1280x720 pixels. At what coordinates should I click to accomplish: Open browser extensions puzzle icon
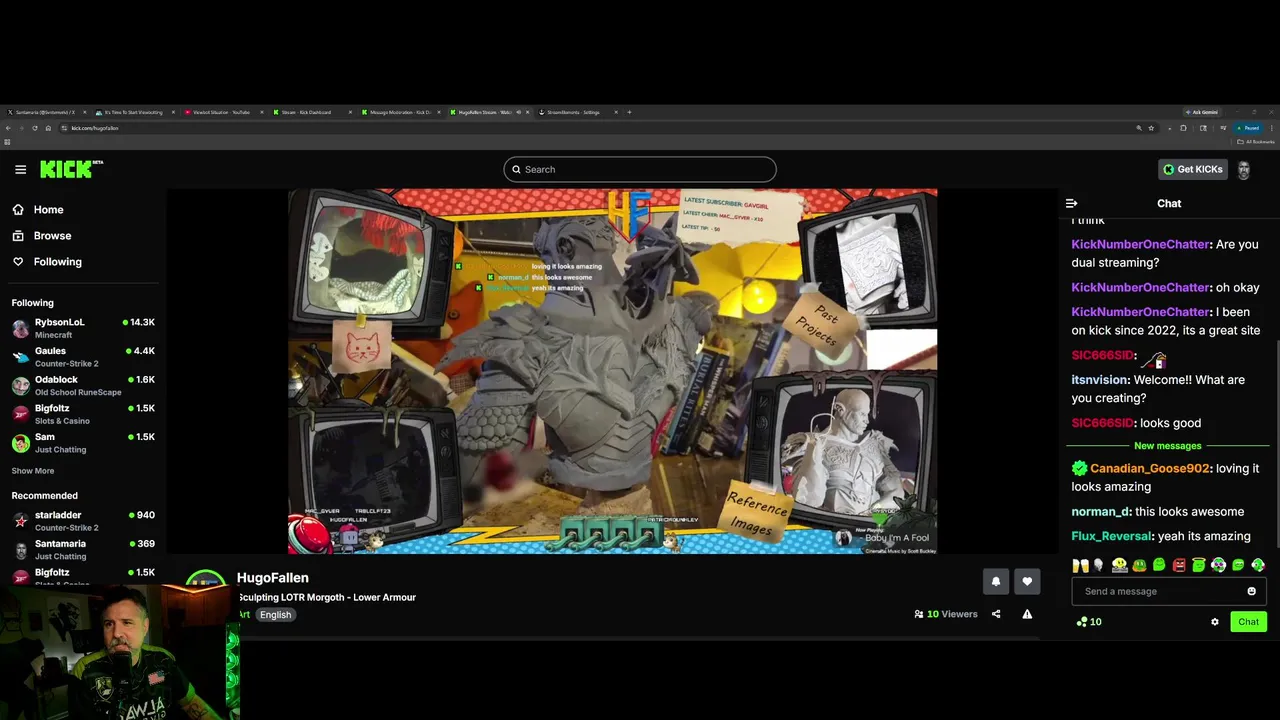pyautogui.click(x=1183, y=128)
